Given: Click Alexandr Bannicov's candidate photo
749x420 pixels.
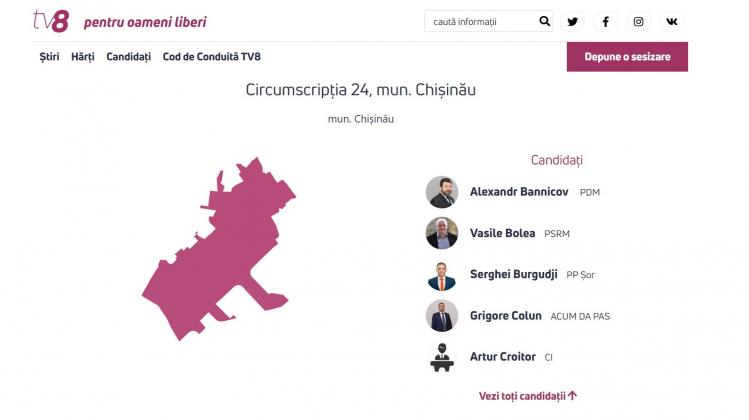Looking at the screenshot, I should click(442, 192).
